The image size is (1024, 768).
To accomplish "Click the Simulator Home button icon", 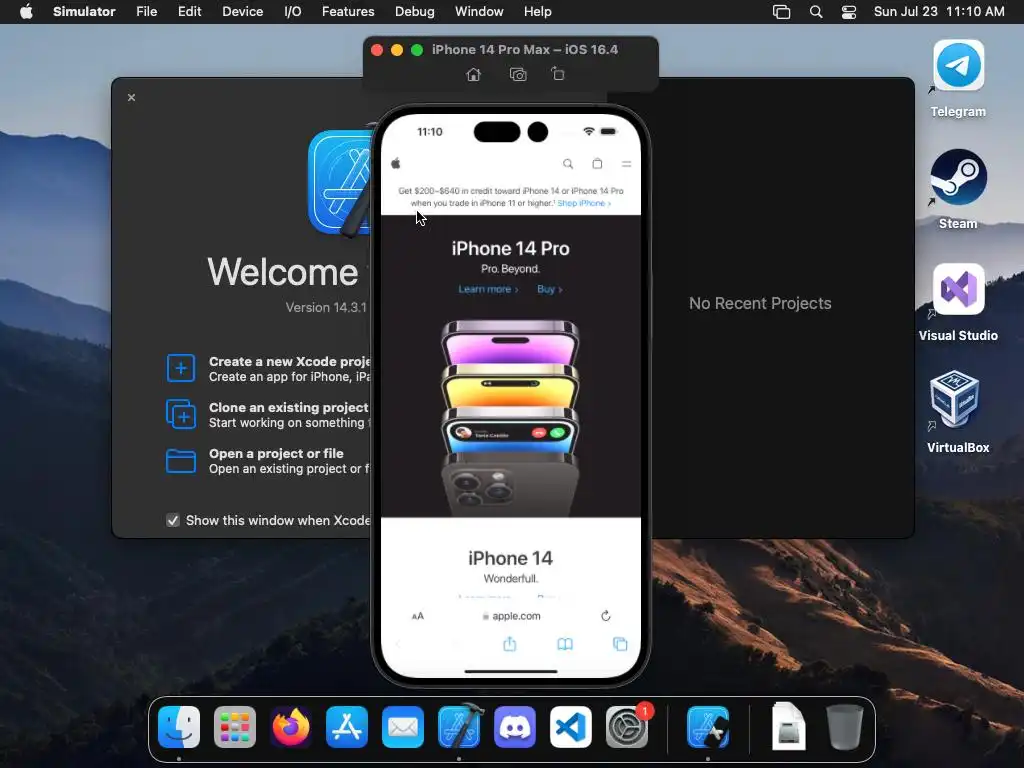I will pos(473,74).
